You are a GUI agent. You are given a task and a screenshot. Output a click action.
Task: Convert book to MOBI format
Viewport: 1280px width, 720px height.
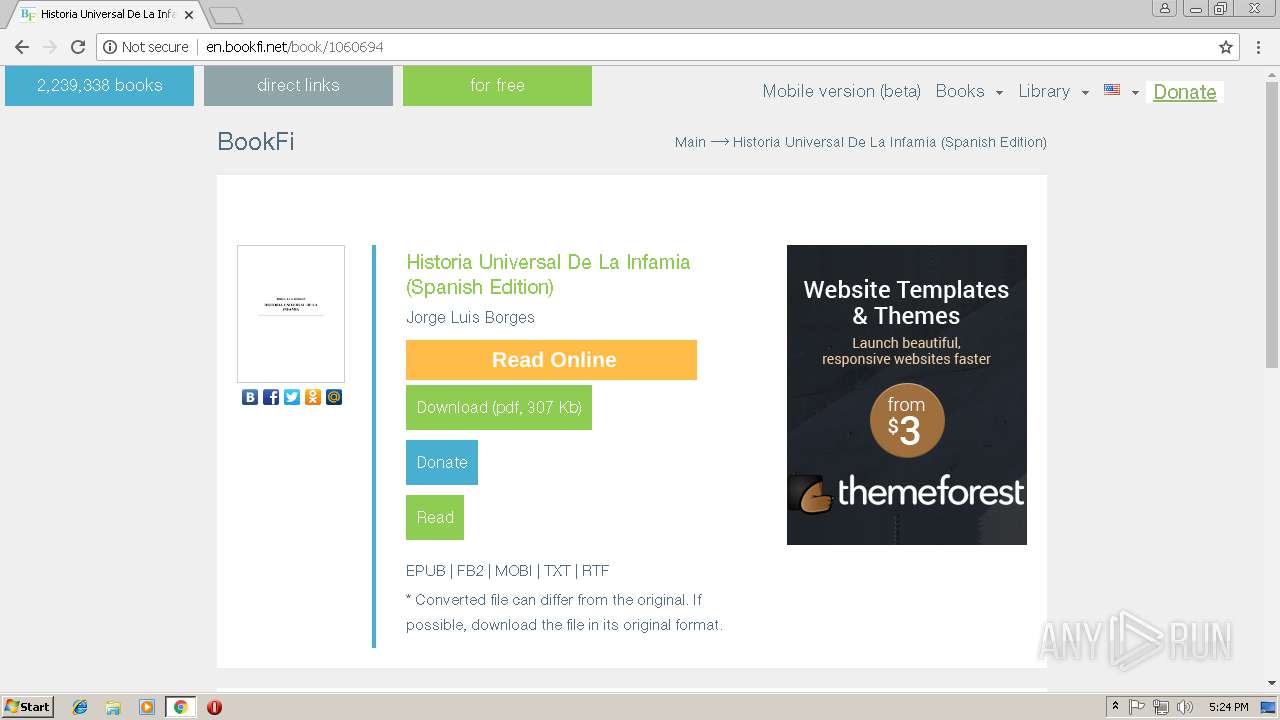tap(513, 571)
